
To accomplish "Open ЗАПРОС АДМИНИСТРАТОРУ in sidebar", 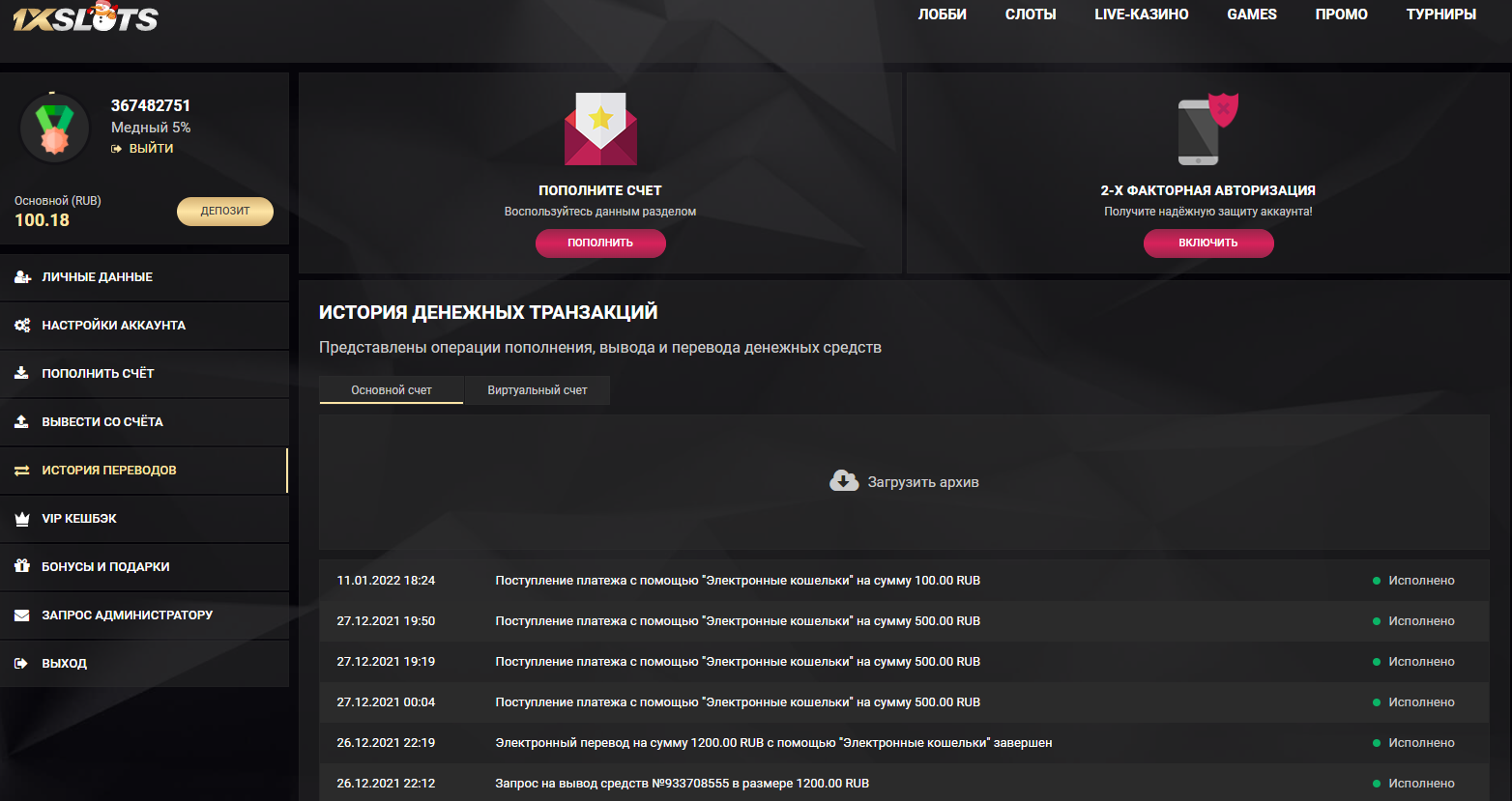I will tap(144, 615).
